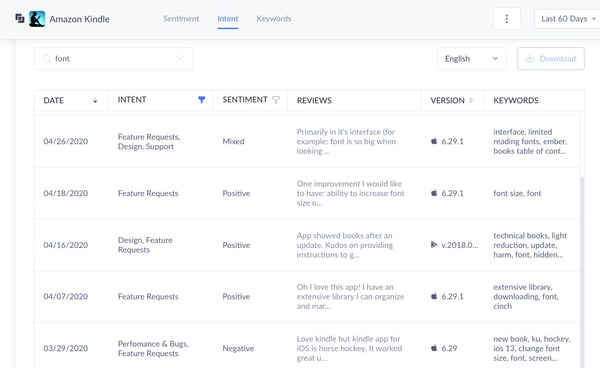Click the Negative sentiment cell
Viewport: 600px width, 368px height.
pyautogui.click(x=238, y=348)
